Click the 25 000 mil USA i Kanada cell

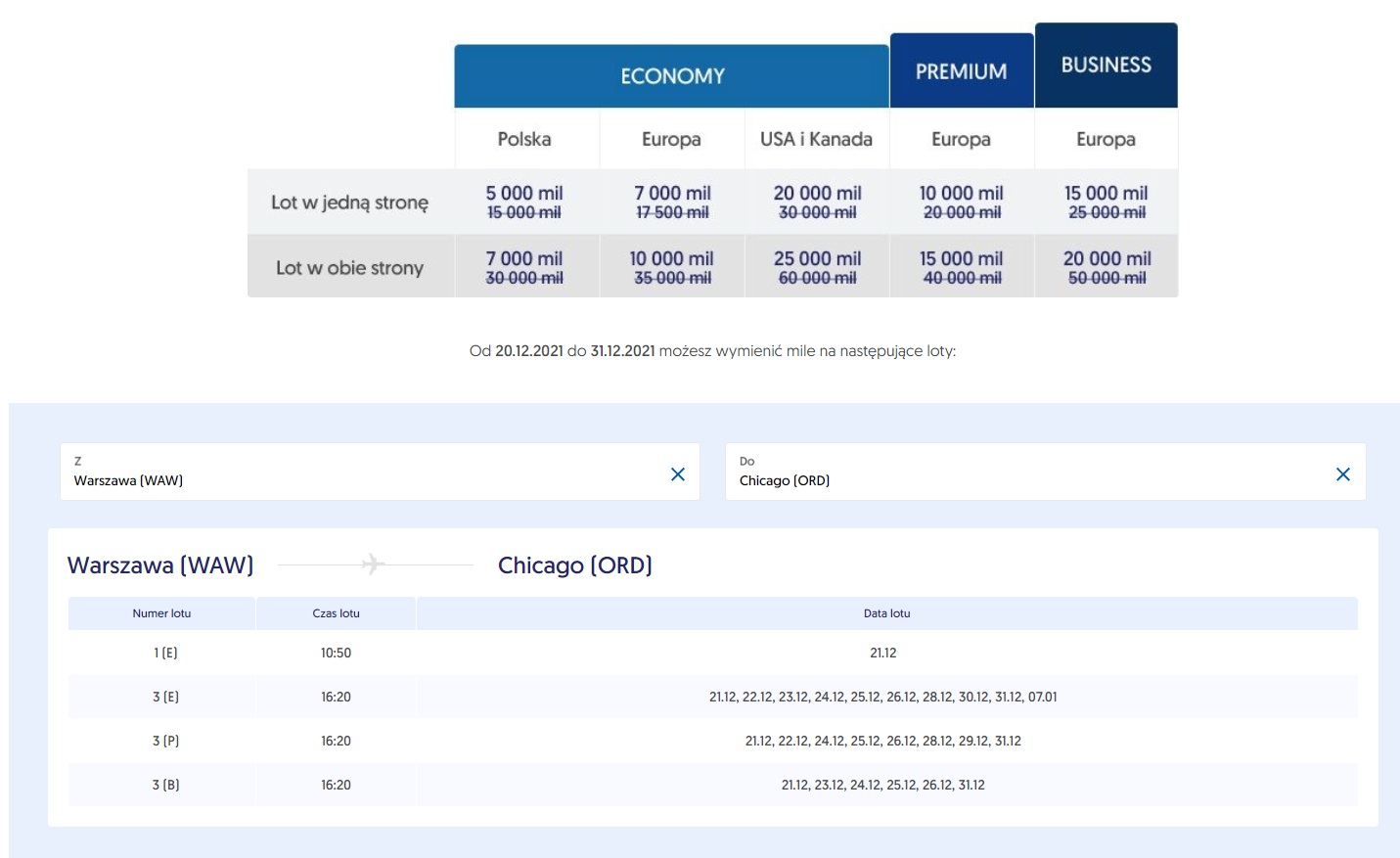point(817,266)
